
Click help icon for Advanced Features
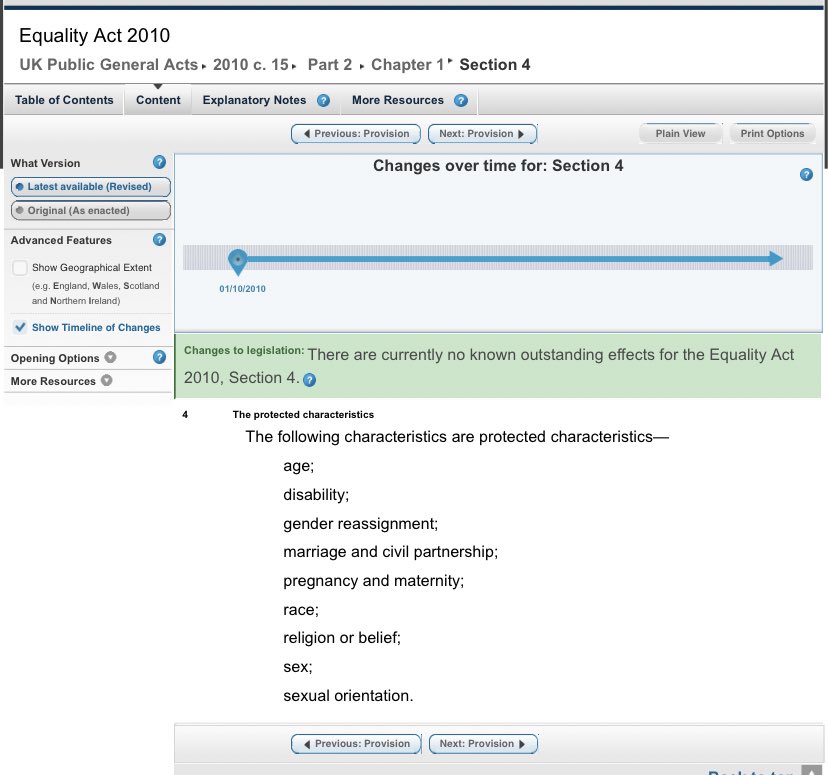point(159,240)
